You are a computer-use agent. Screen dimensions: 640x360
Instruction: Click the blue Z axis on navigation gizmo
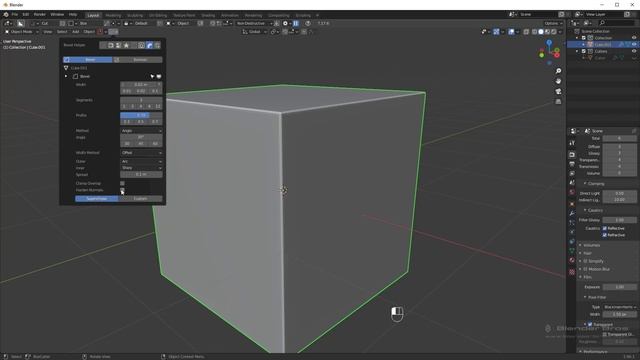pos(549,42)
